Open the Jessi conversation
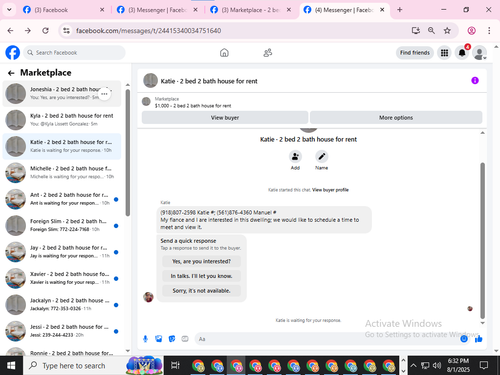 click(62, 331)
